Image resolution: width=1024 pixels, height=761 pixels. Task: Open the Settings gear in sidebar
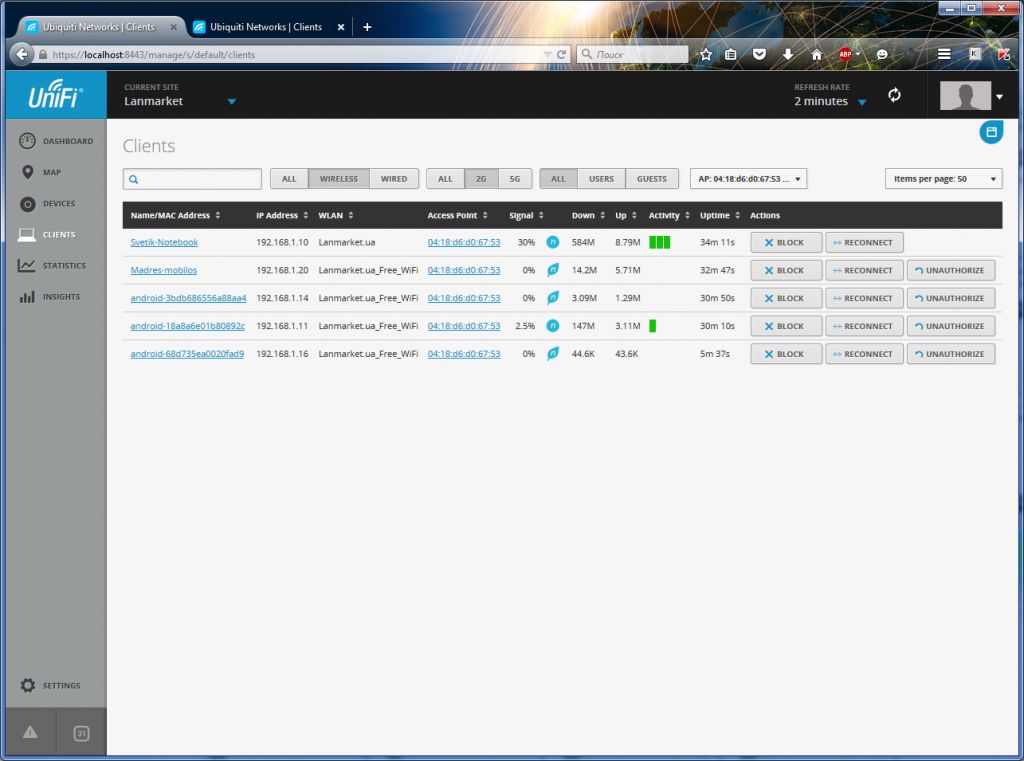click(28, 686)
